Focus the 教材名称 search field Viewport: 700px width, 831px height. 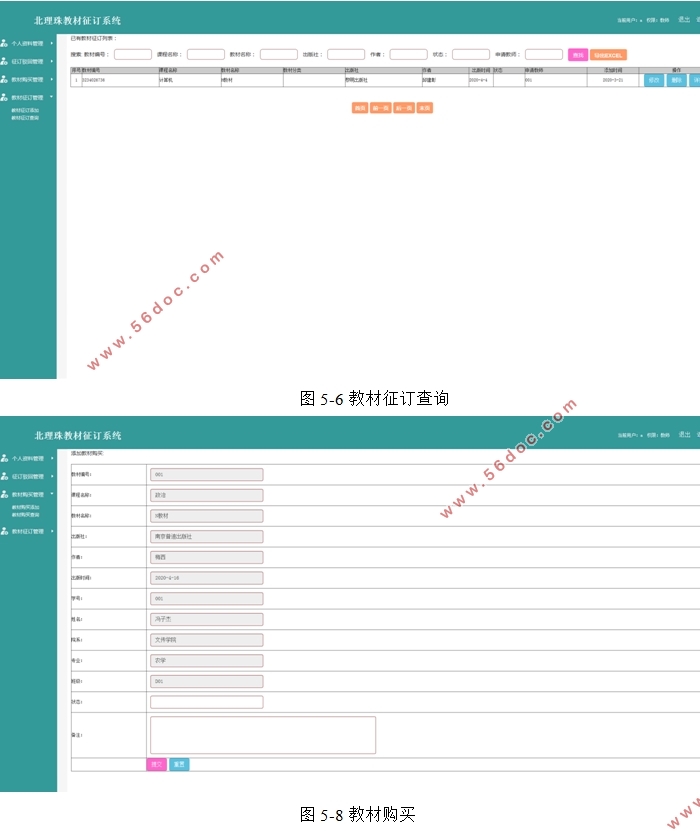click(x=279, y=55)
